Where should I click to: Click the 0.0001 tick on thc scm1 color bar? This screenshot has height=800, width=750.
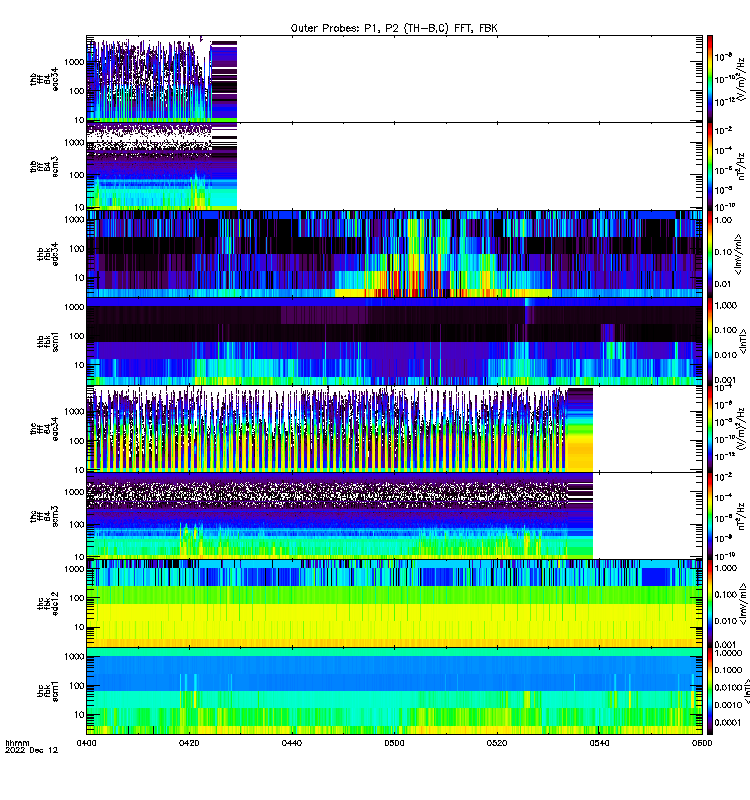click(727, 723)
